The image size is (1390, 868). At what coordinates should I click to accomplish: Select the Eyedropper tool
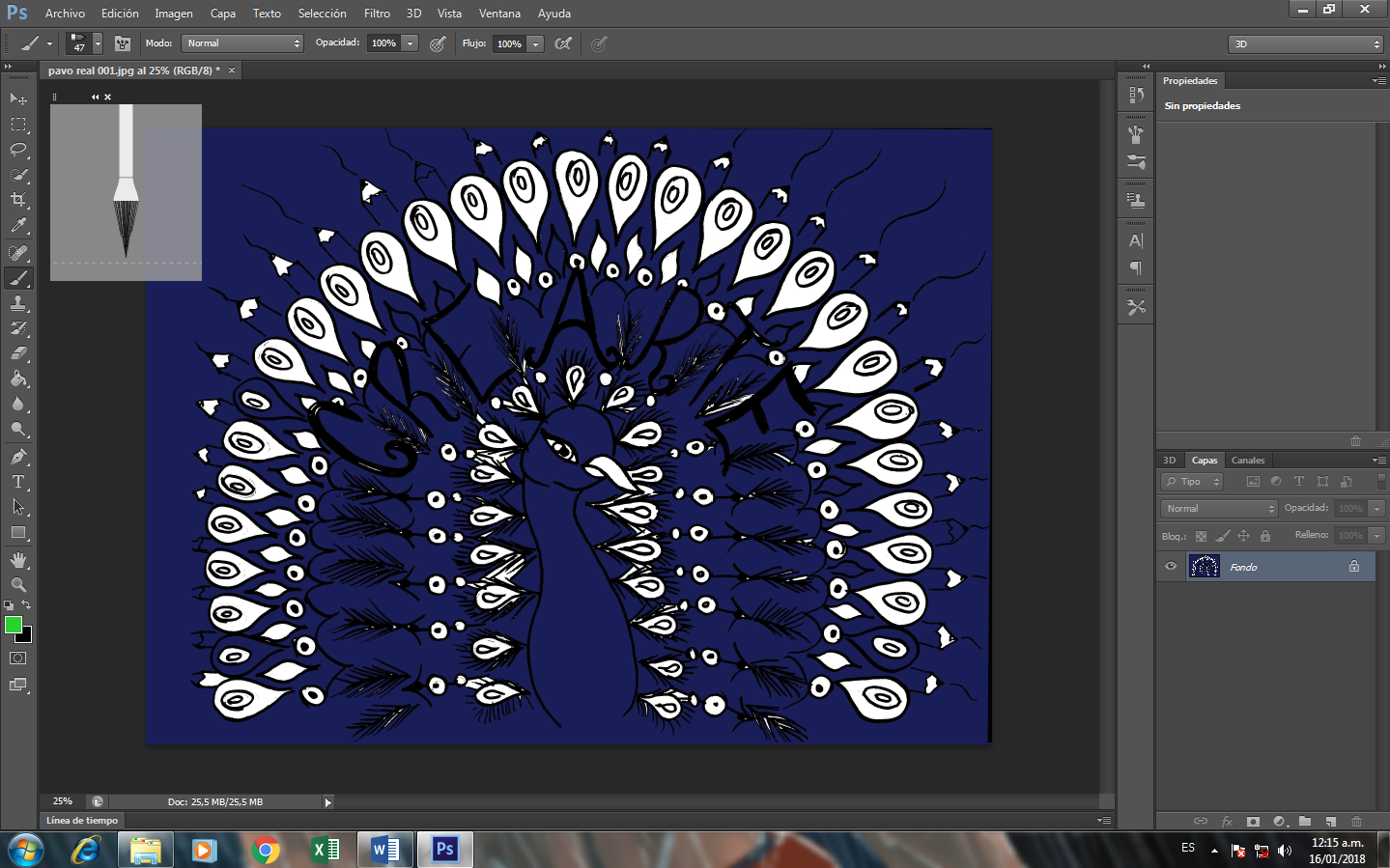coord(18,226)
